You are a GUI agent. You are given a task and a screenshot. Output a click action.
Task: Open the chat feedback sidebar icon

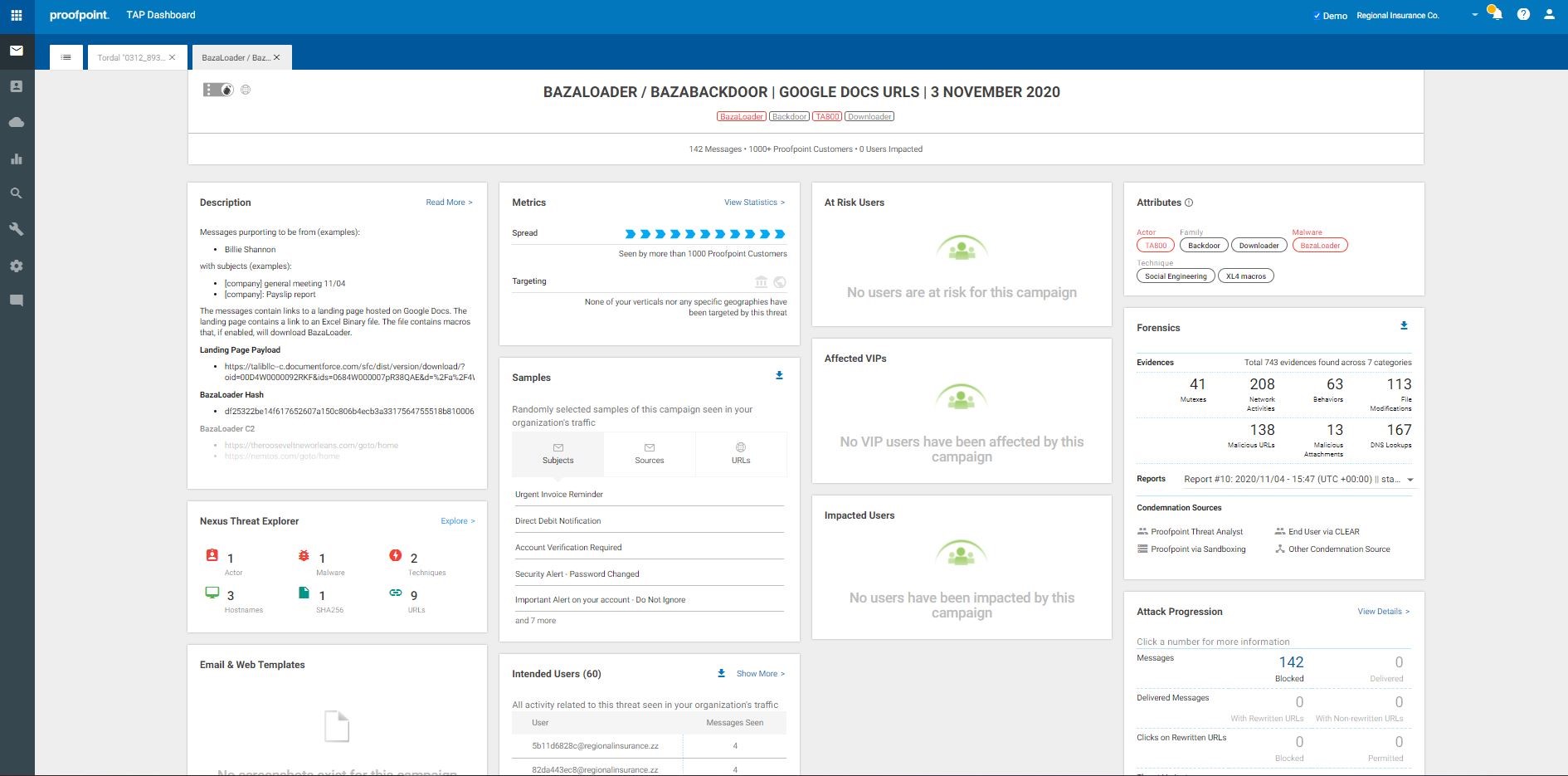(17, 300)
